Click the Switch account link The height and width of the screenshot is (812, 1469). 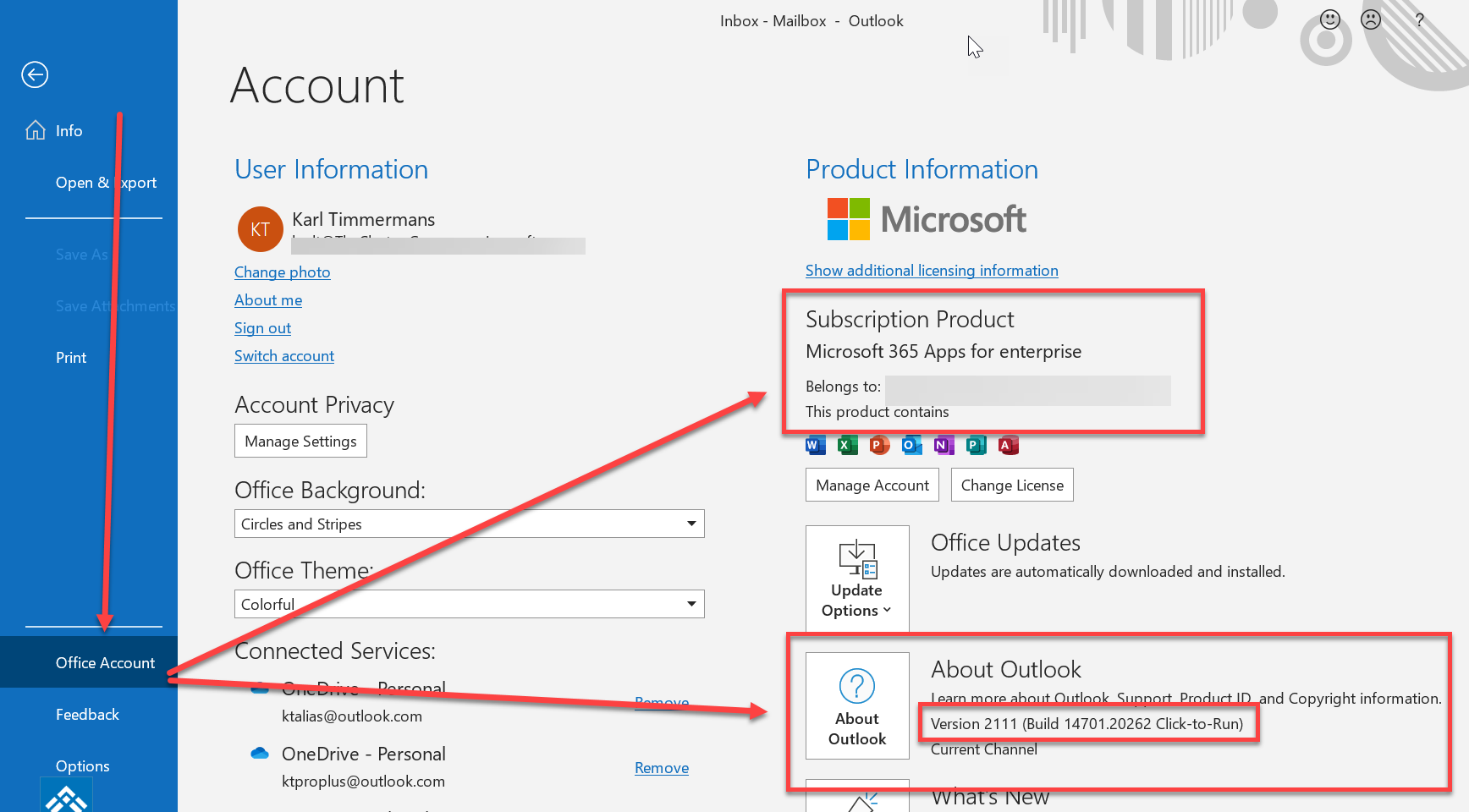click(x=284, y=355)
